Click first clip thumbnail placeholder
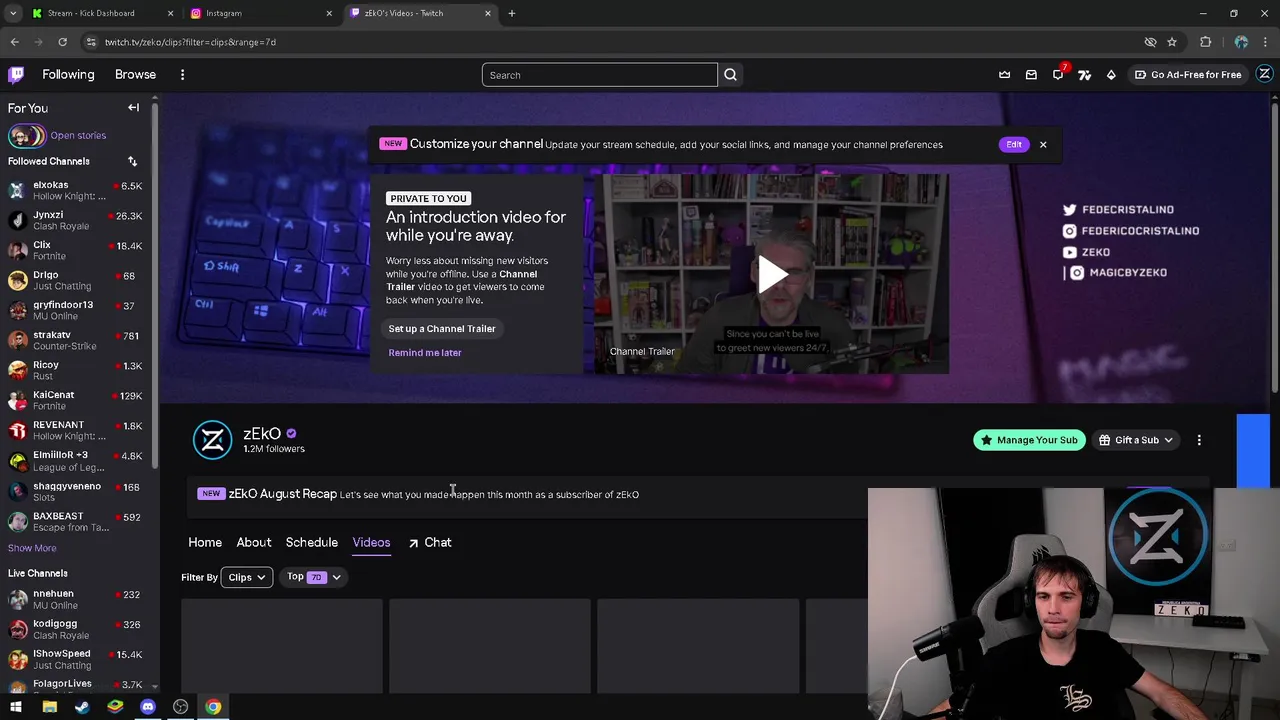The image size is (1280, 720). click(x=282, y=646)
